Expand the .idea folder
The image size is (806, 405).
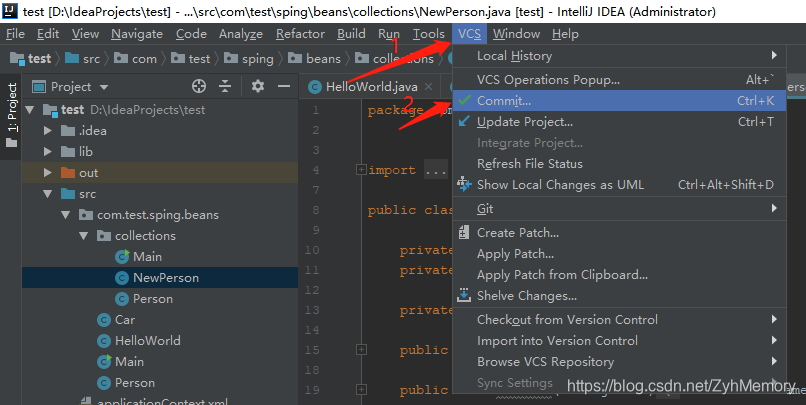pos(48,131)
